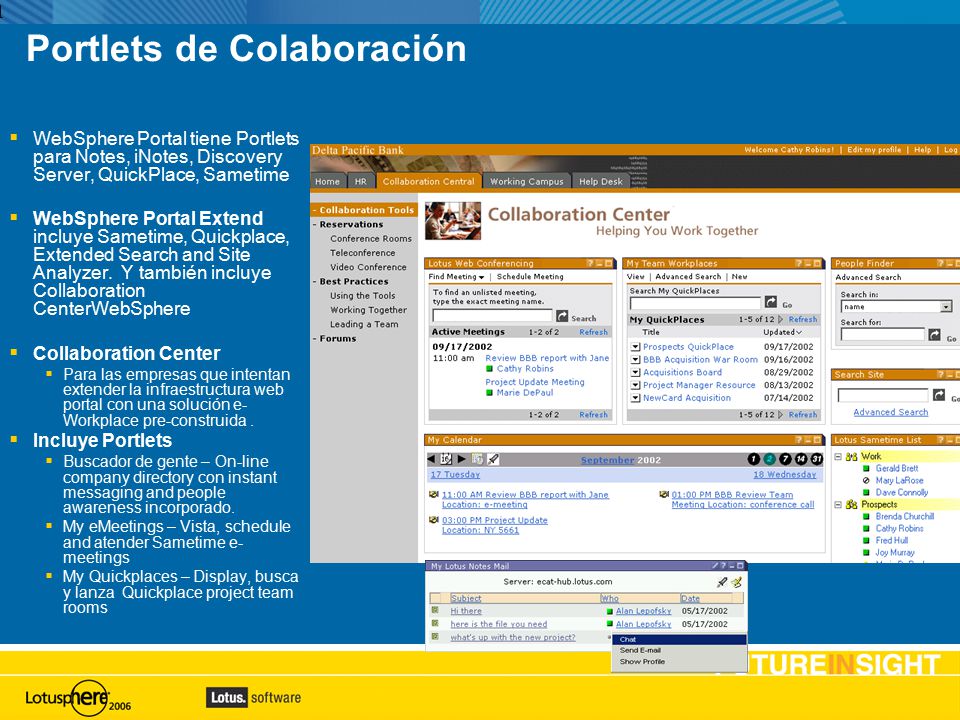960x720 pixels.
Task: Go to previous day in My Calendar
Action: click(x=431, y=459)
